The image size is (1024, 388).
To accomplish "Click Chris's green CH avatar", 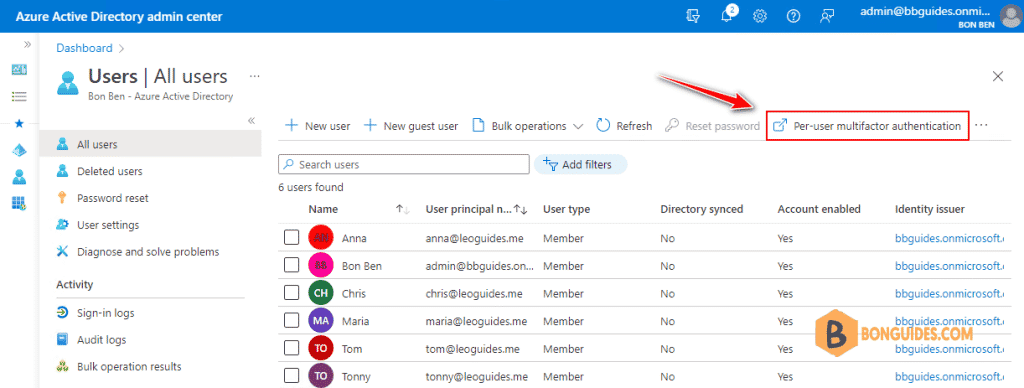I will tap(321, 293).
